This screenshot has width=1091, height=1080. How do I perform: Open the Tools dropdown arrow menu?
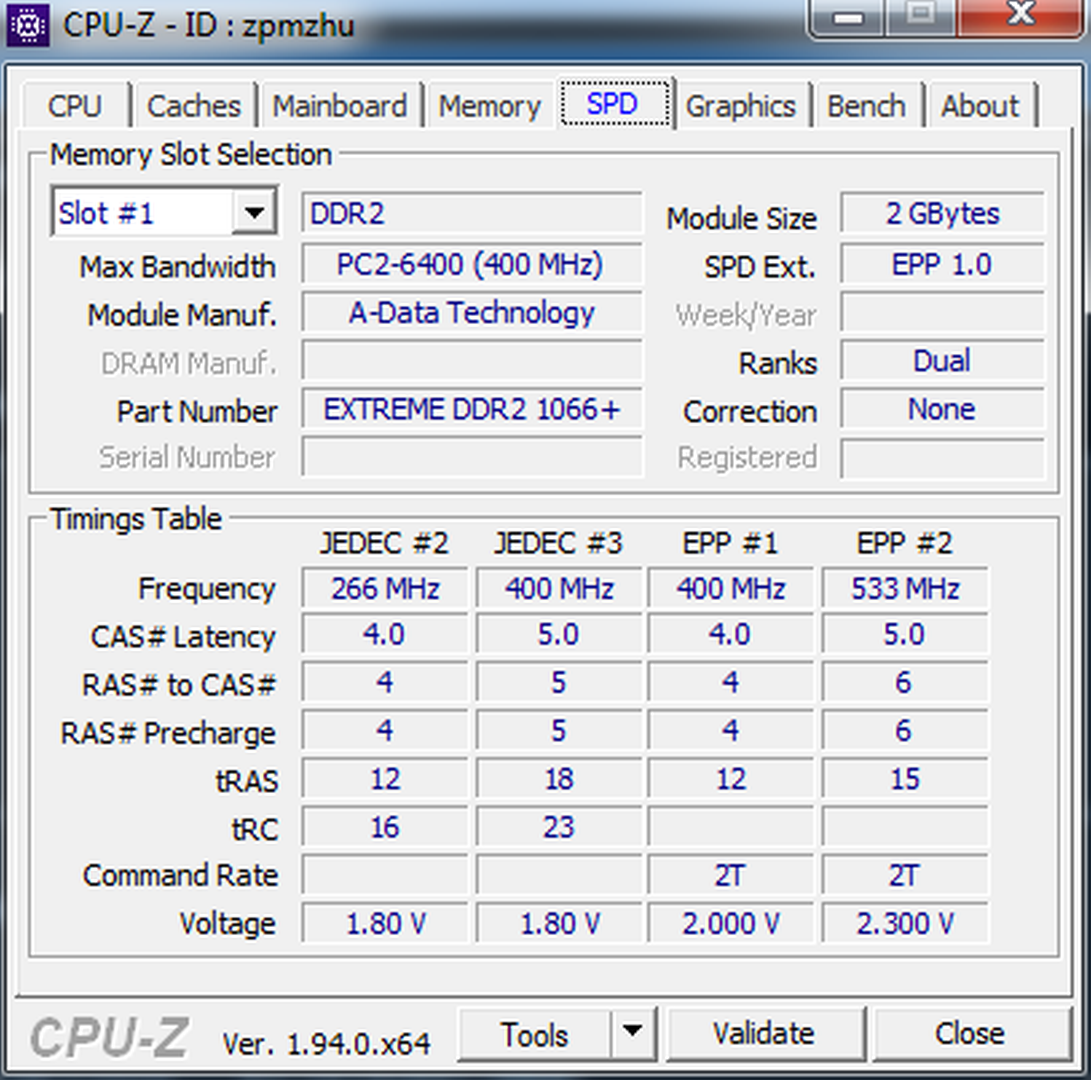pos(632,1034)
